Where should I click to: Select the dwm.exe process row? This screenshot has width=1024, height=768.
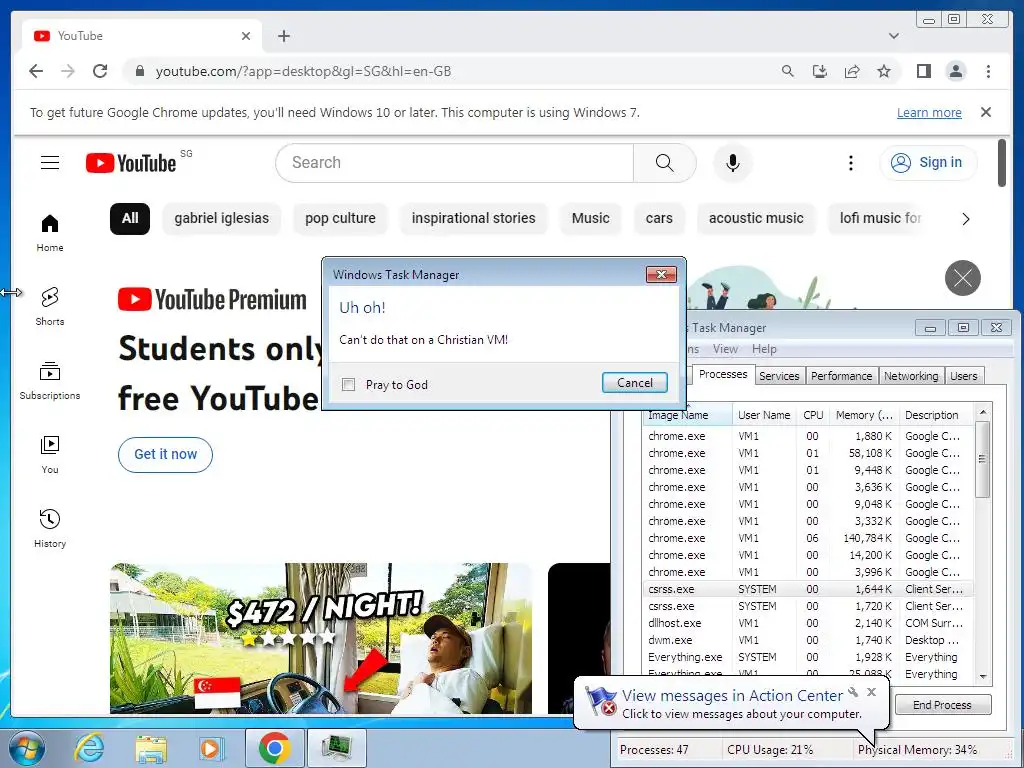click(x=808, y=640)
